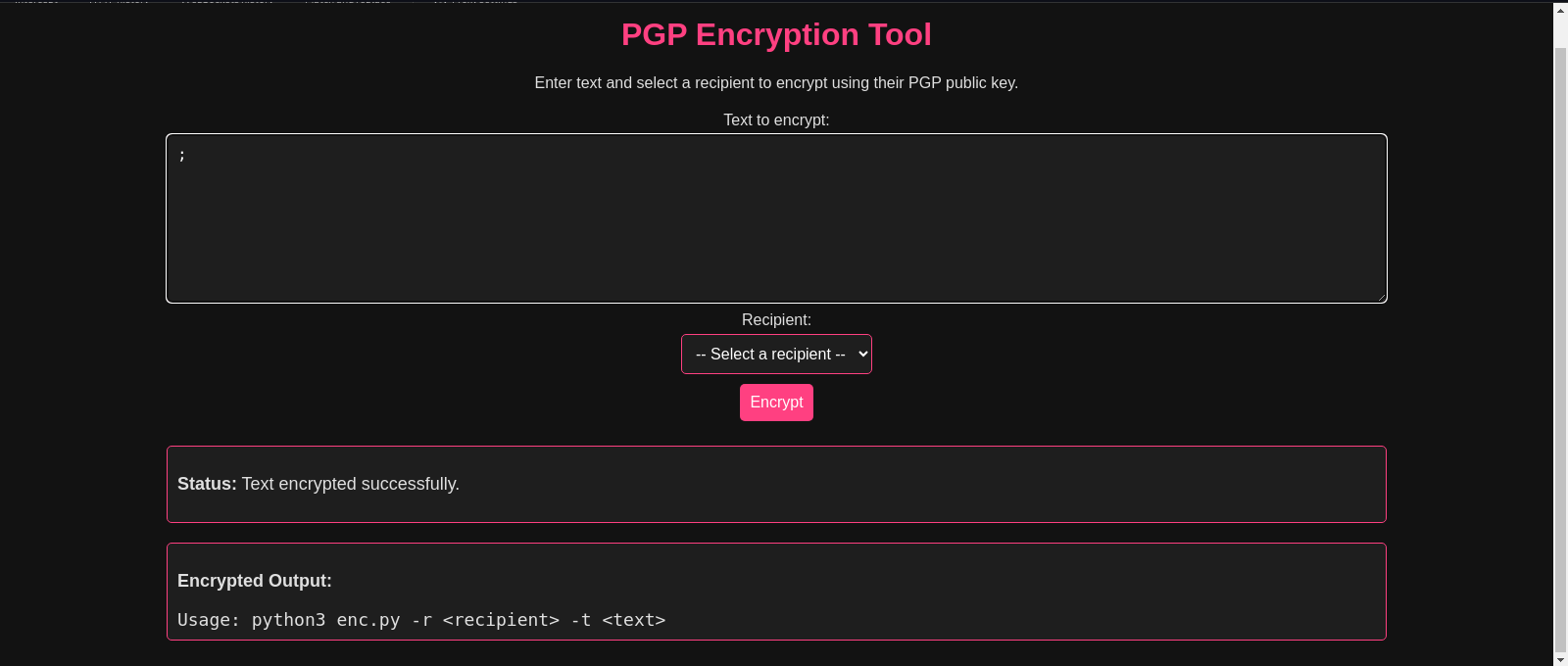Click the PGP Encryption Tool heading
The width and height of the screenshot is (1568, 666).
[776, 35]
